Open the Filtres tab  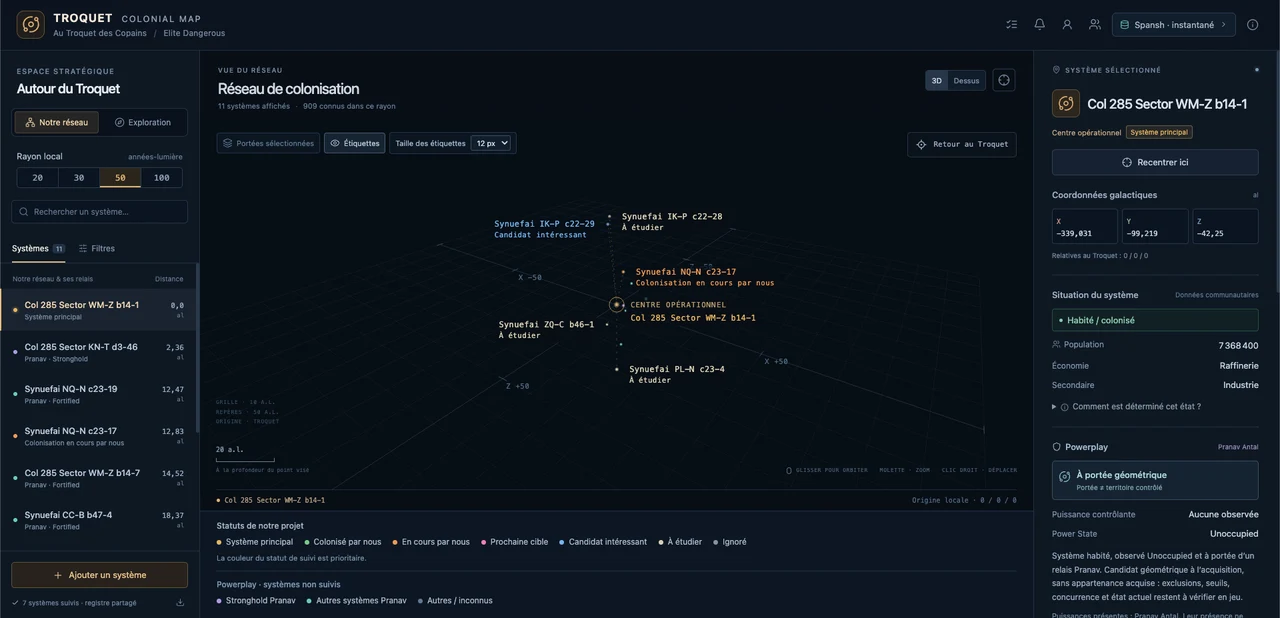tap(97, 248)
